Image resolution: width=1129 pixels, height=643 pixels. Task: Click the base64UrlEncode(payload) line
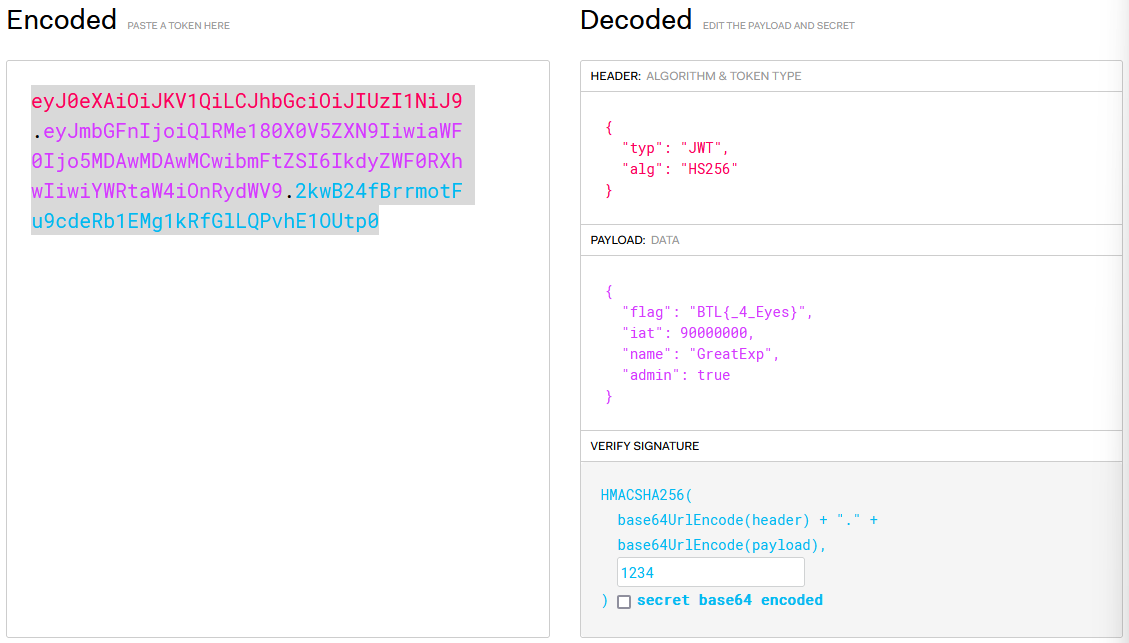[x=721, y=545]
